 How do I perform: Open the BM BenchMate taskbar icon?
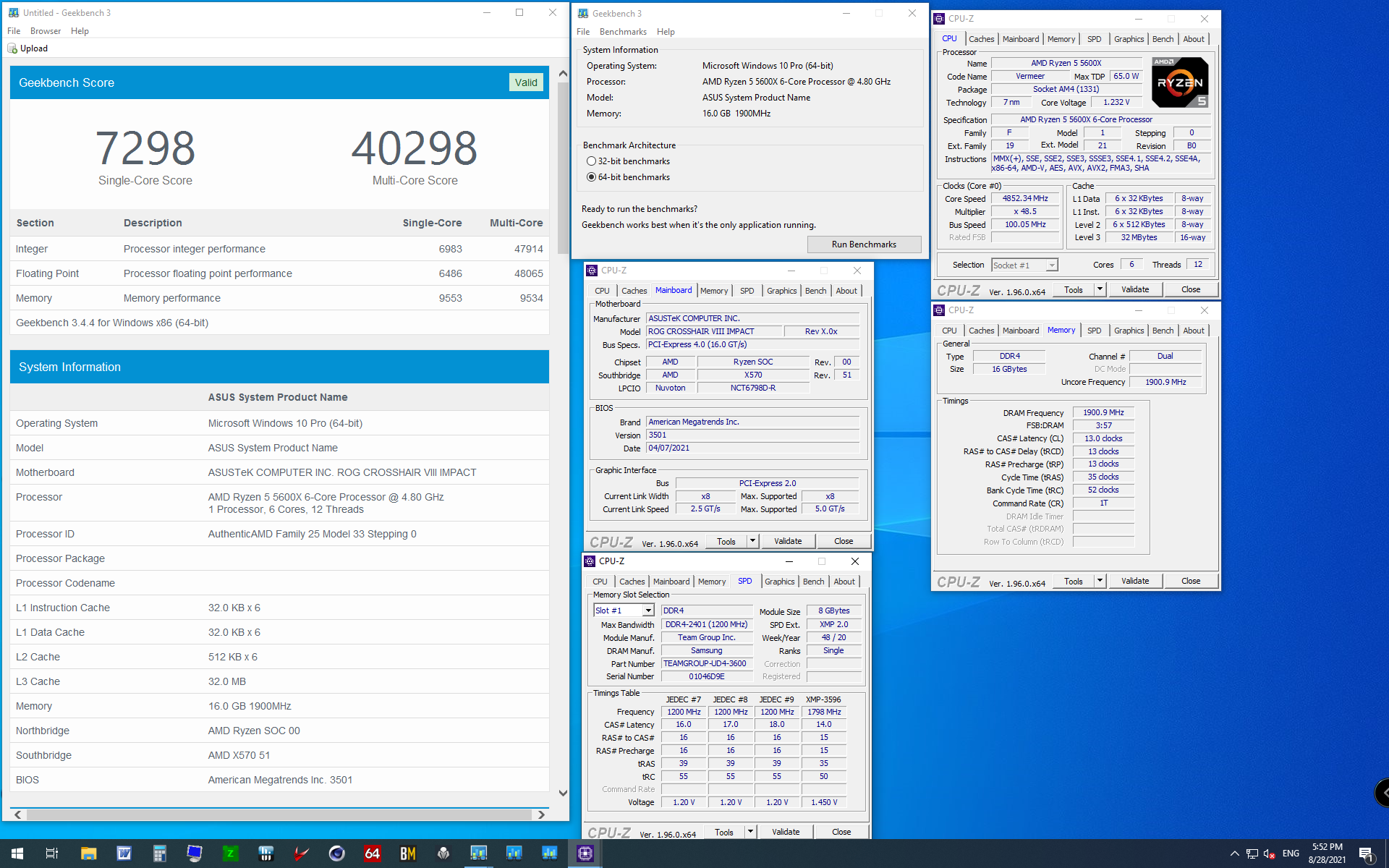click(408, 854)
